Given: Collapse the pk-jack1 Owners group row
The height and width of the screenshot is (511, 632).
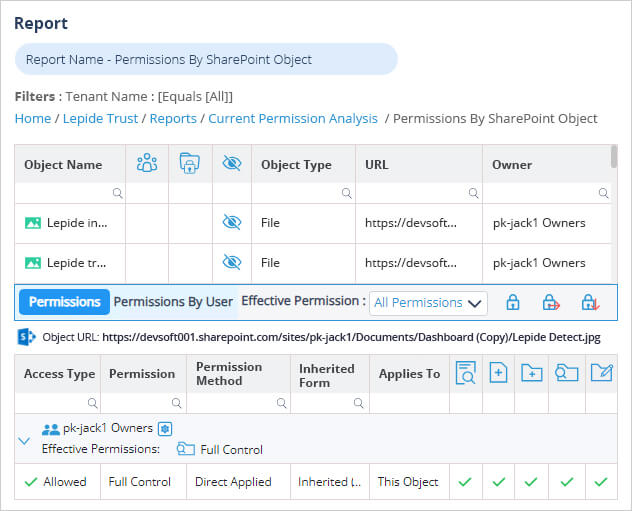Looking at the screenshot, I should pos(24,440).
